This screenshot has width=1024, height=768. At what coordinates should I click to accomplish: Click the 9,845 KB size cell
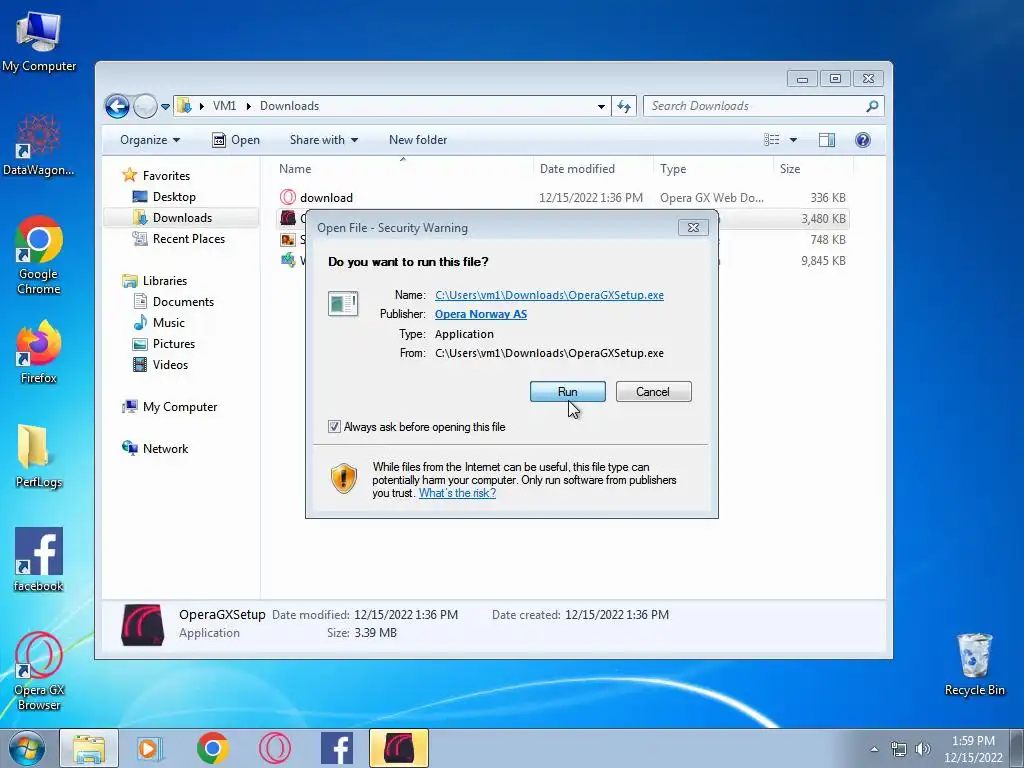tap(823, 261)
